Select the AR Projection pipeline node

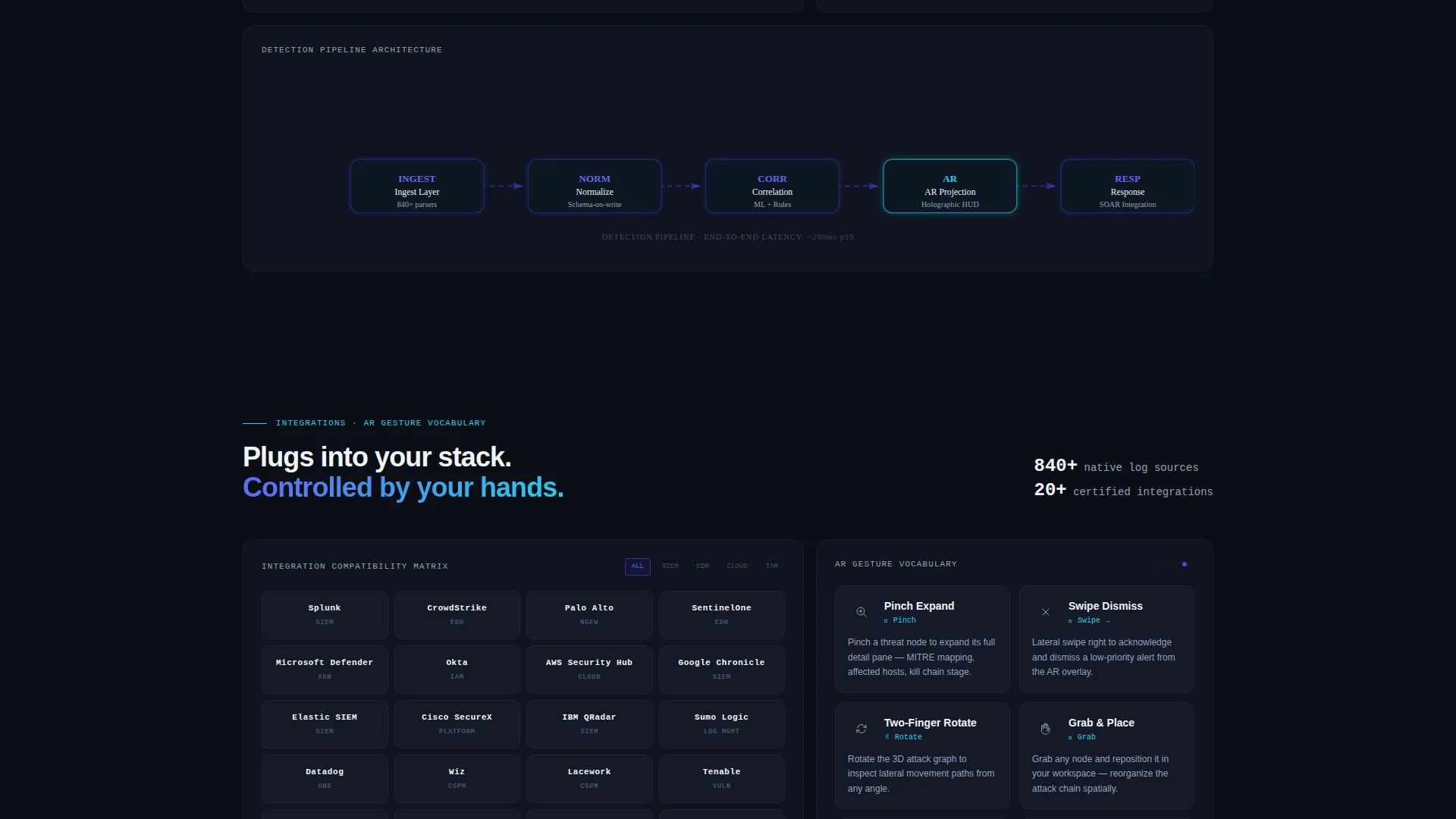pos(950,186)
